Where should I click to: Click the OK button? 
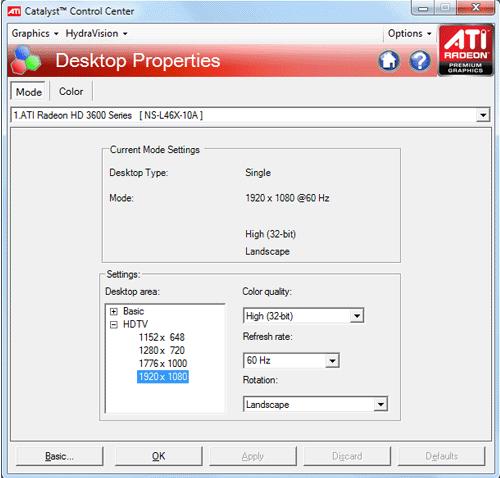(159, 456)
